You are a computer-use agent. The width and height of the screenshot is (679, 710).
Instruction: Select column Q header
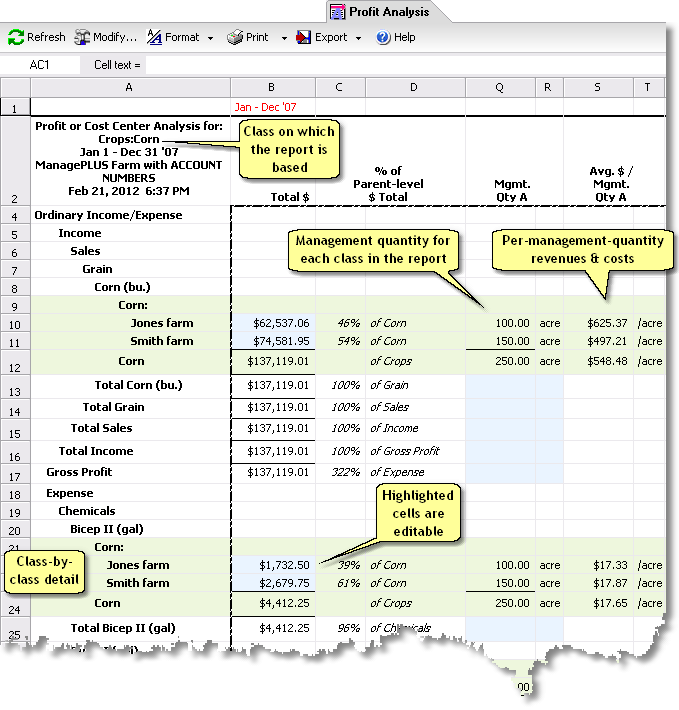pos(499,88)
